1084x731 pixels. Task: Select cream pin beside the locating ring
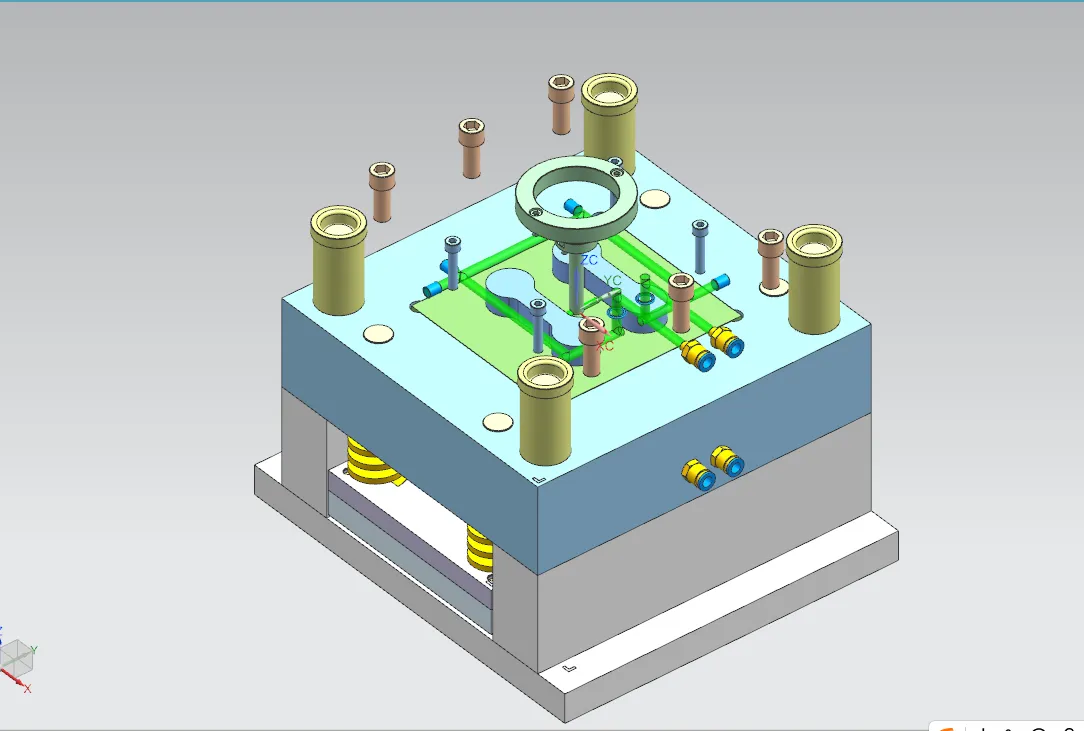point(654,200)
